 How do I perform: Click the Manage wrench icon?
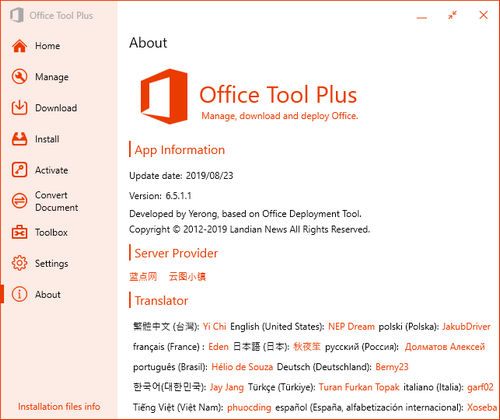pyautogui.click(x=19, y=77)
